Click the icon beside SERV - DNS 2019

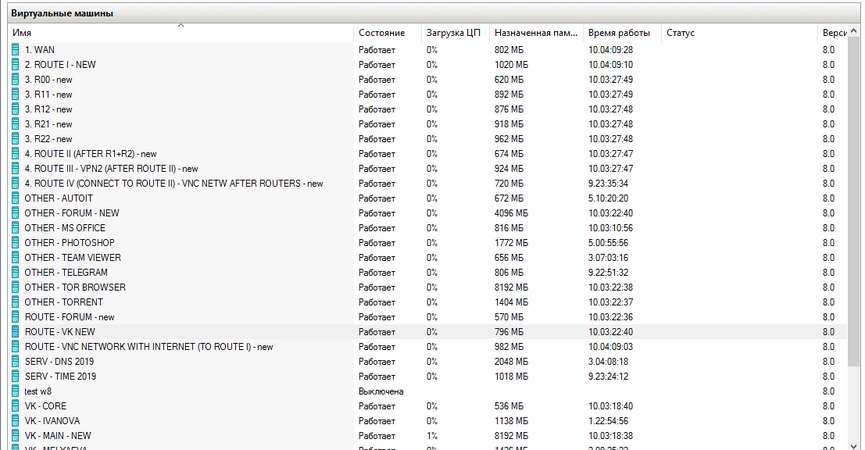coord(15,361)
